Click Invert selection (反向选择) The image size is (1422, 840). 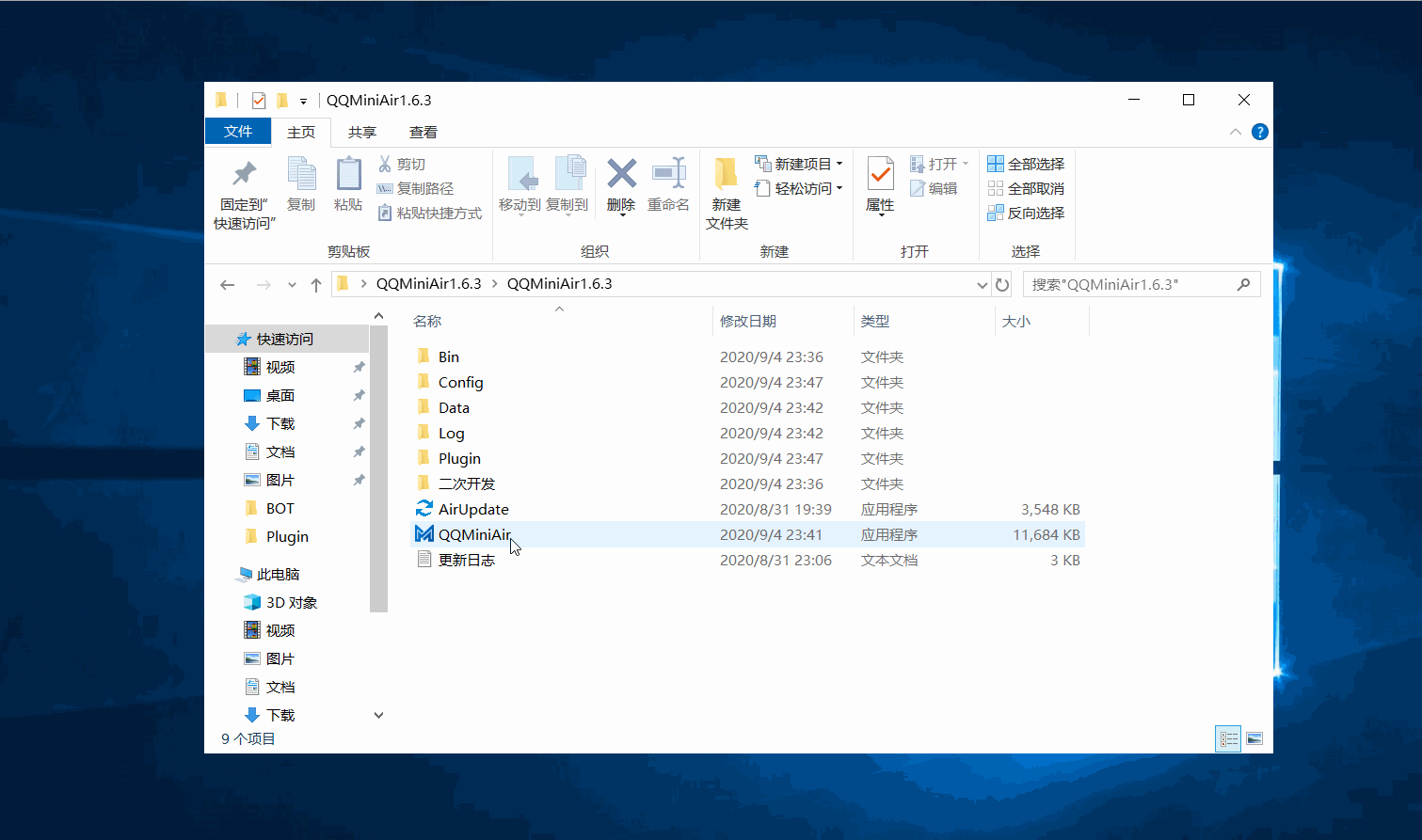1026,213
